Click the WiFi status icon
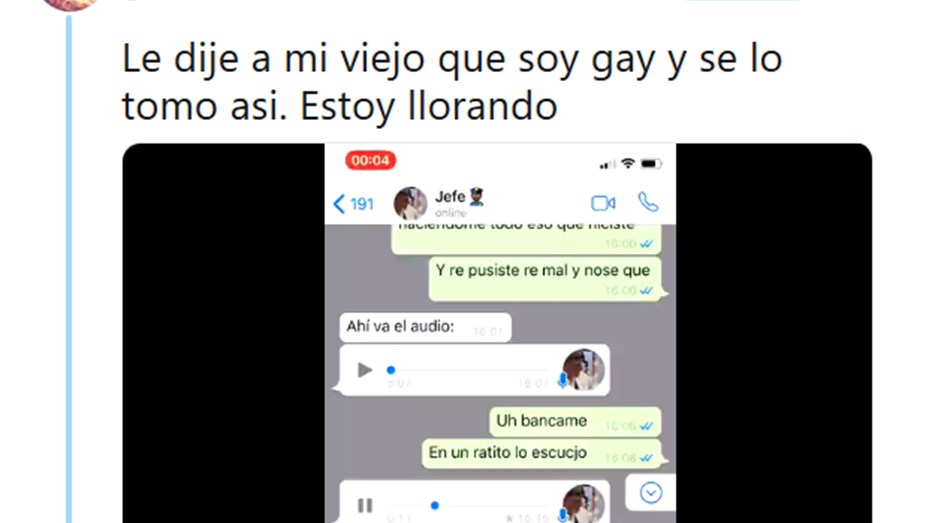Image resolution: width=929 pixels, height=523 pixels. [628, 163]
